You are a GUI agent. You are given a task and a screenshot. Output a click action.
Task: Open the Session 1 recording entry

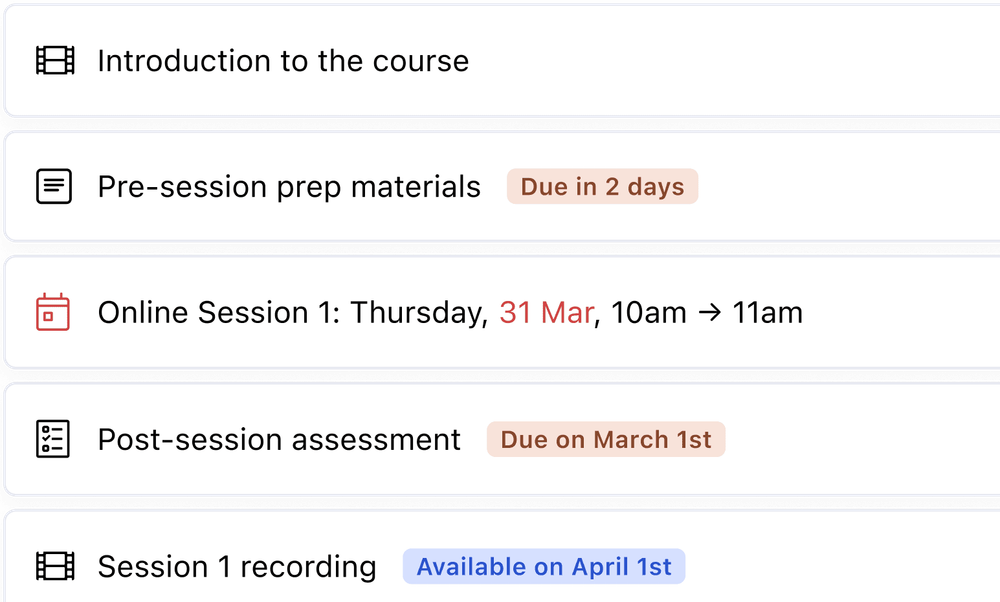point(236,566)
